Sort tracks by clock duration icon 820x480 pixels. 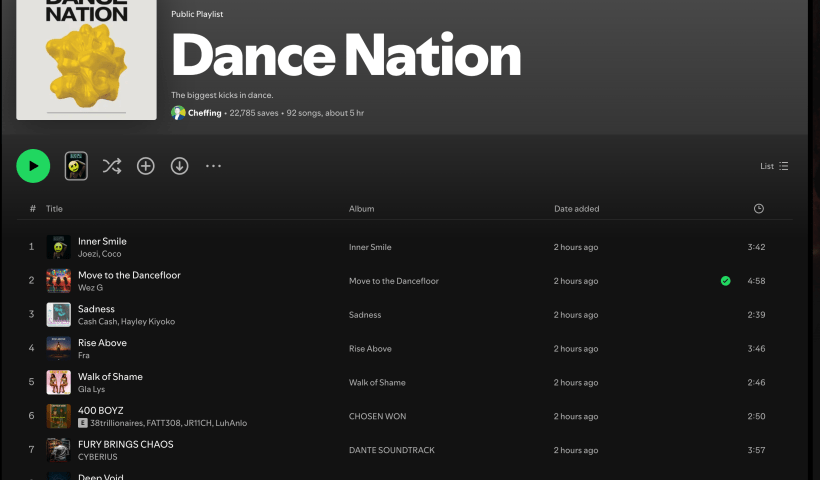[758, 209]
